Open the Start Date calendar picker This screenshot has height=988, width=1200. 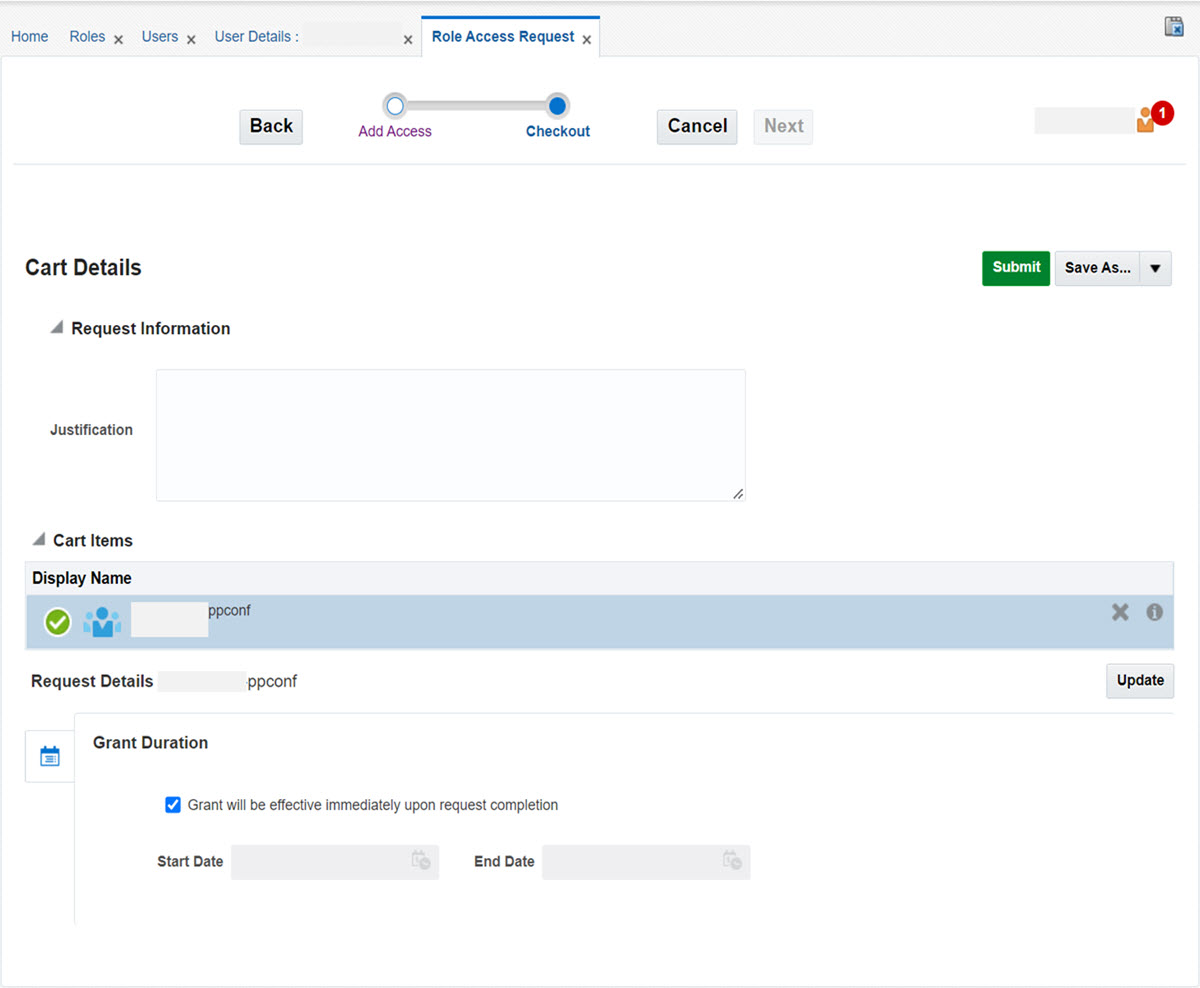pos(421,862)
